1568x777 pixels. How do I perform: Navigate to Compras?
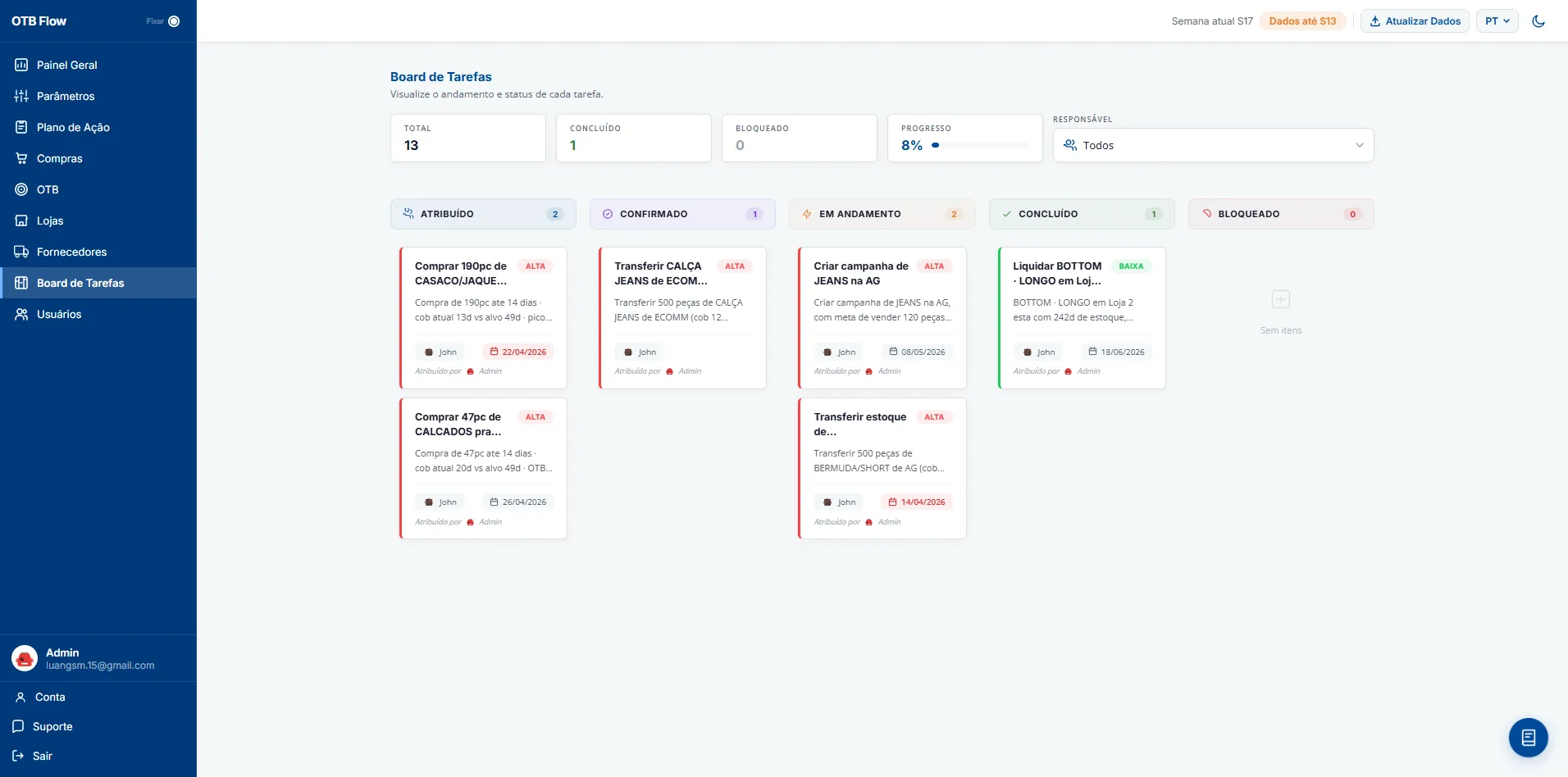click(98, 158)
